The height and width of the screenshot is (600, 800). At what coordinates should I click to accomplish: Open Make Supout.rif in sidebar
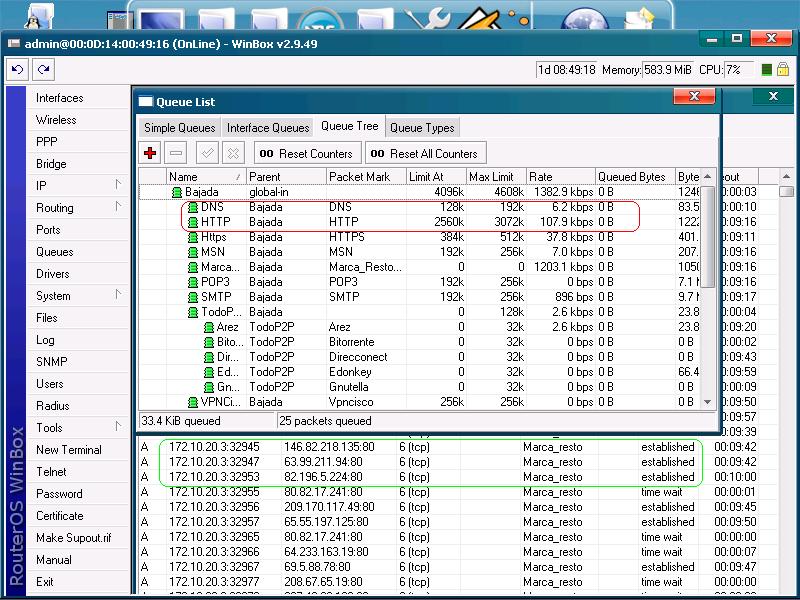(x=73, y=538)
